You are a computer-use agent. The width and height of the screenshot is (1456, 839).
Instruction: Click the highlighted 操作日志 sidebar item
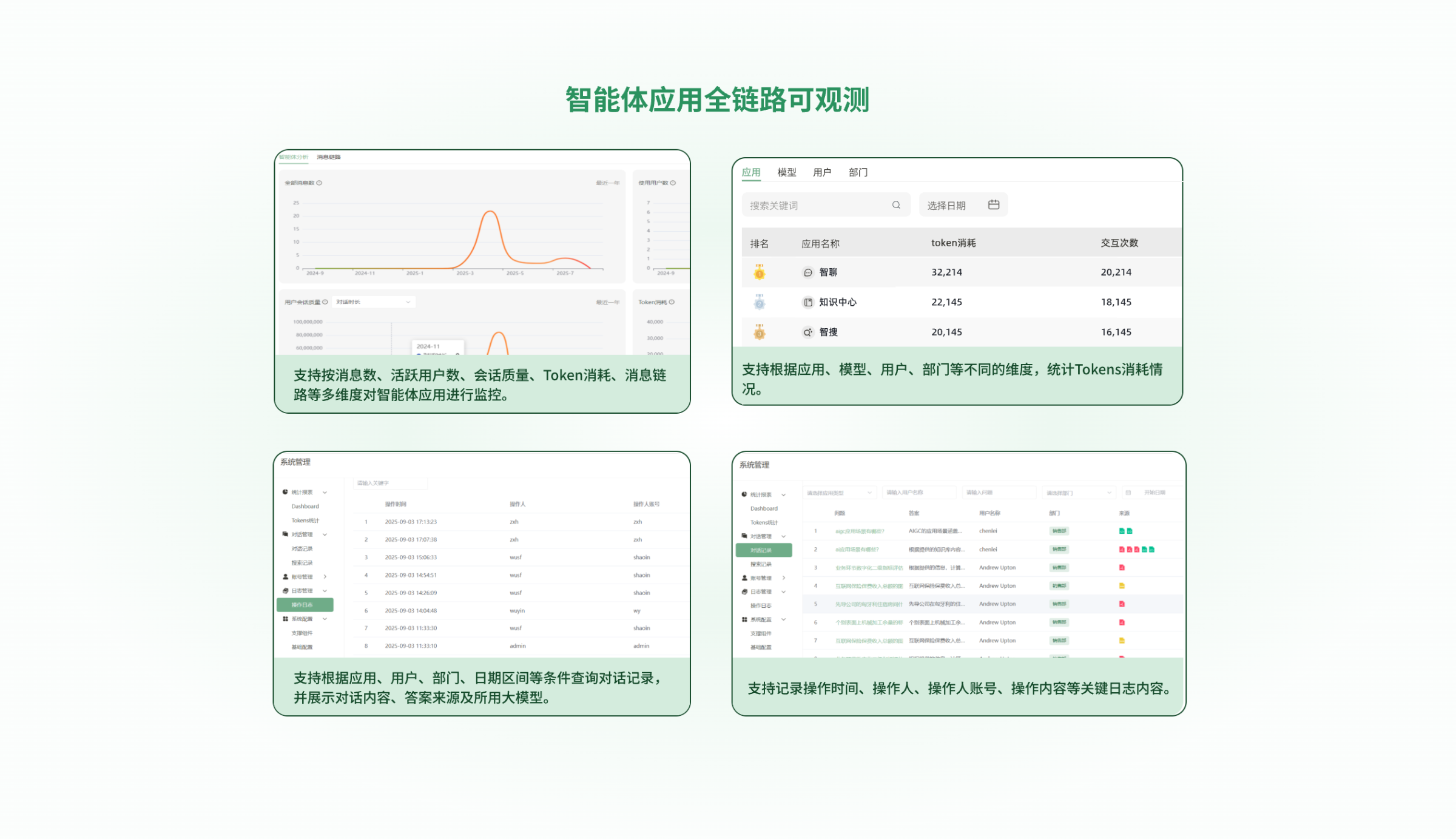(x=305, y=605)
